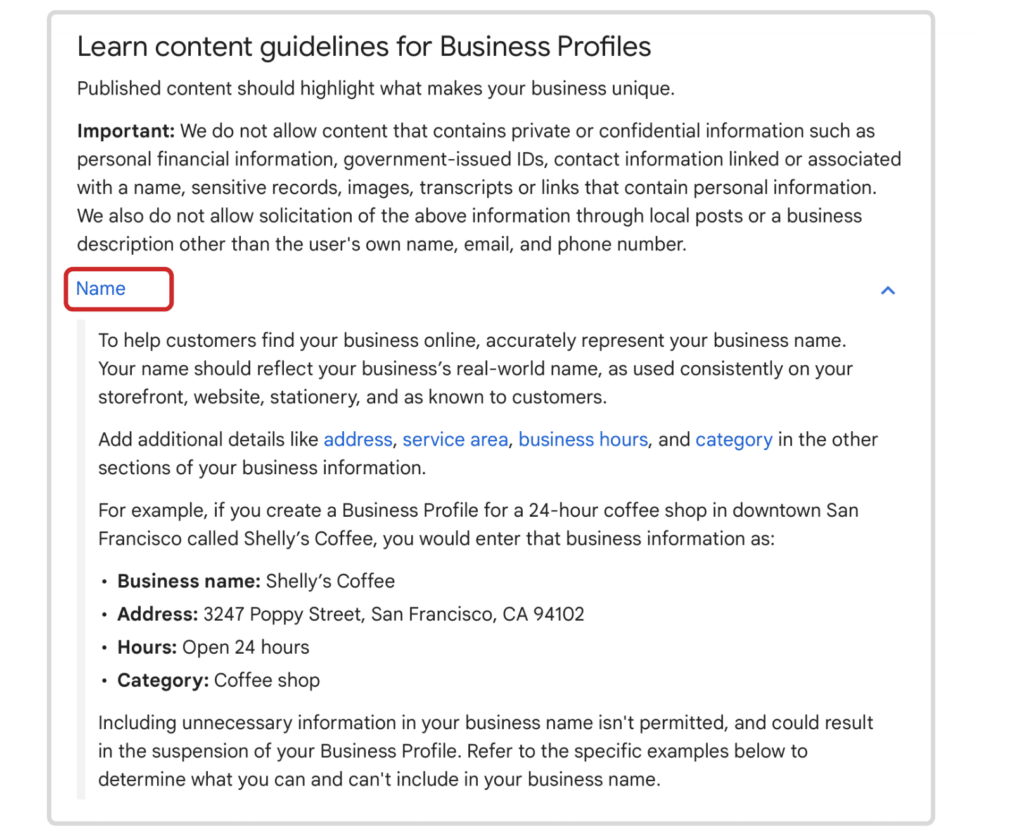The width and height of the screenshot is (1024, 835).
Task: Open the business hours link
Action: pos(583,439)
